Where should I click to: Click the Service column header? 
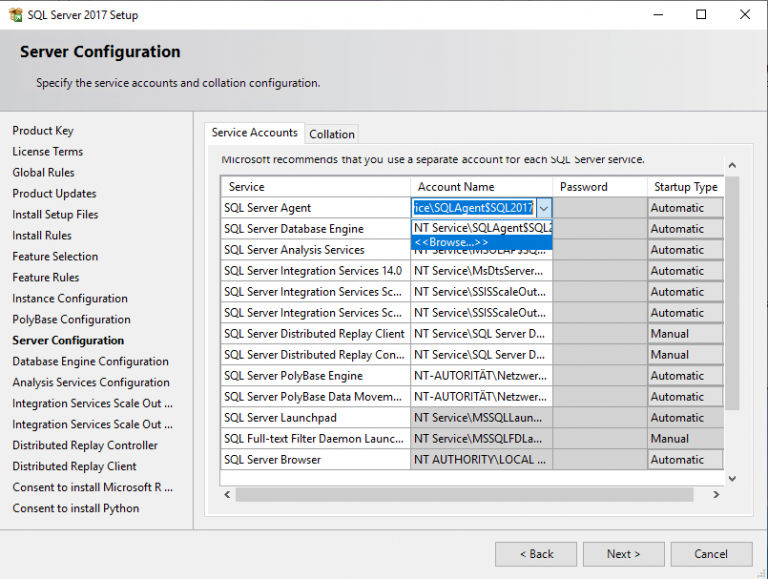315,187
